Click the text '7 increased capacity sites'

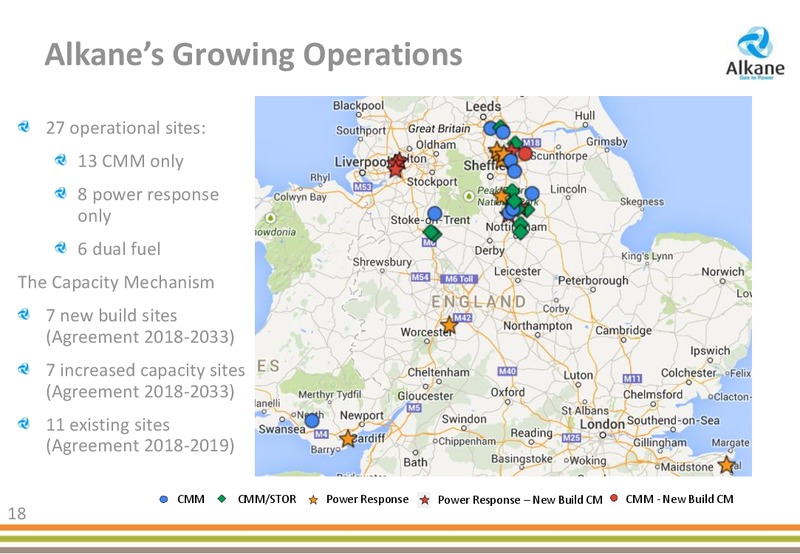click(145, 370)
